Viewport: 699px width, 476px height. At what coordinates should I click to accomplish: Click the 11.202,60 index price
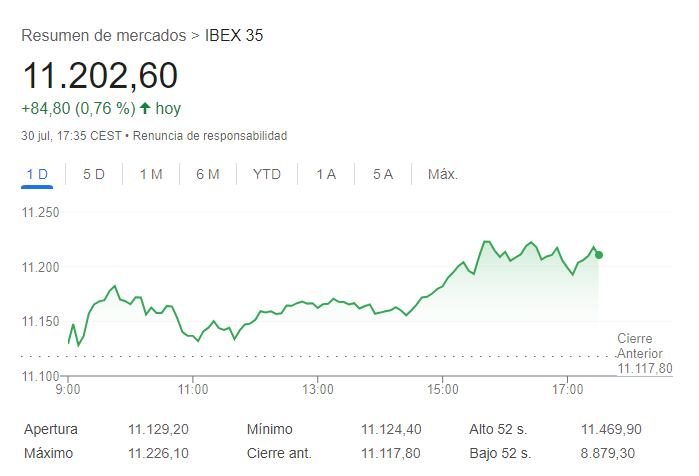tap(100, 75)
